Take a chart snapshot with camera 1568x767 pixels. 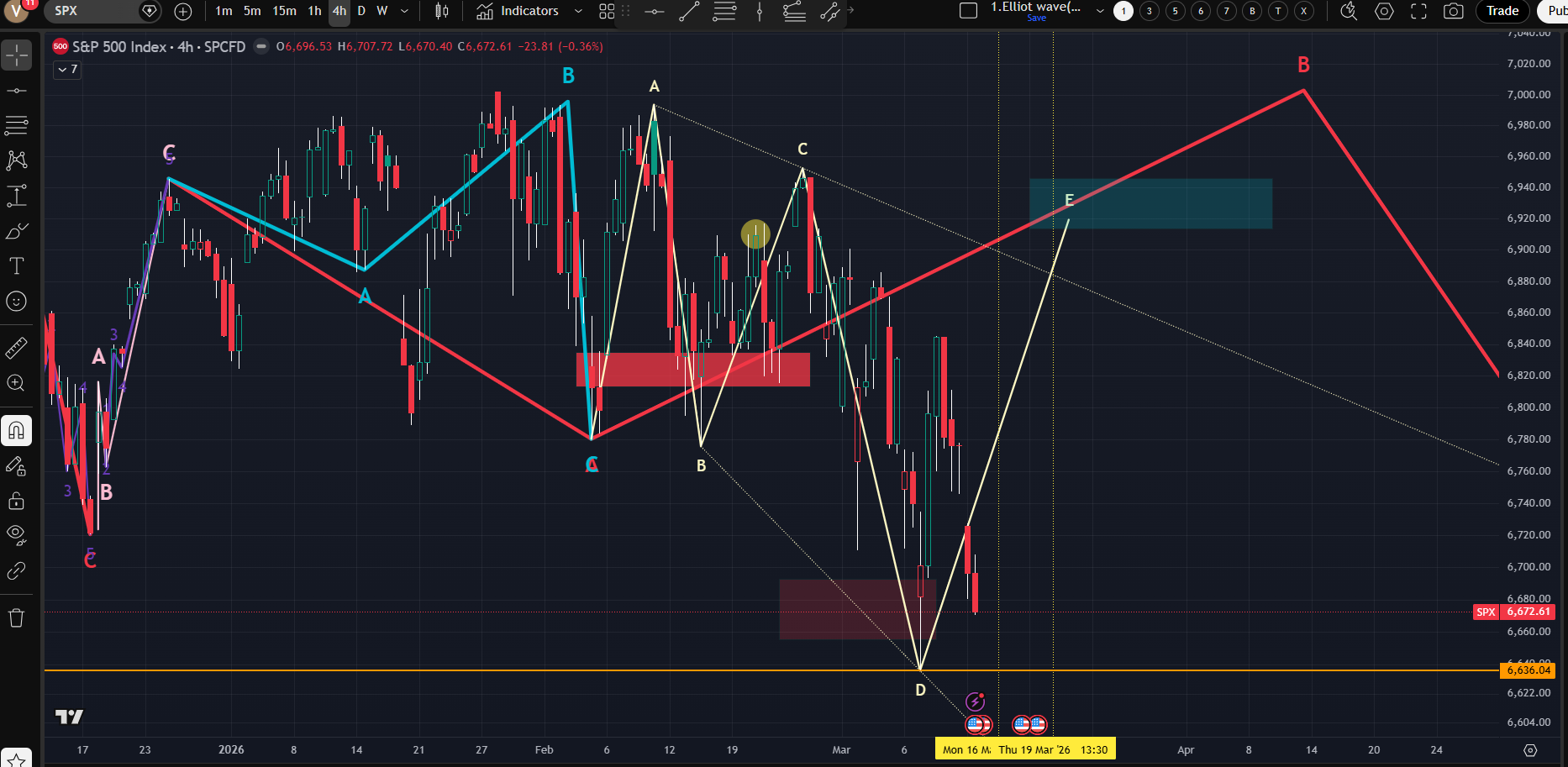pos(1453,11)
